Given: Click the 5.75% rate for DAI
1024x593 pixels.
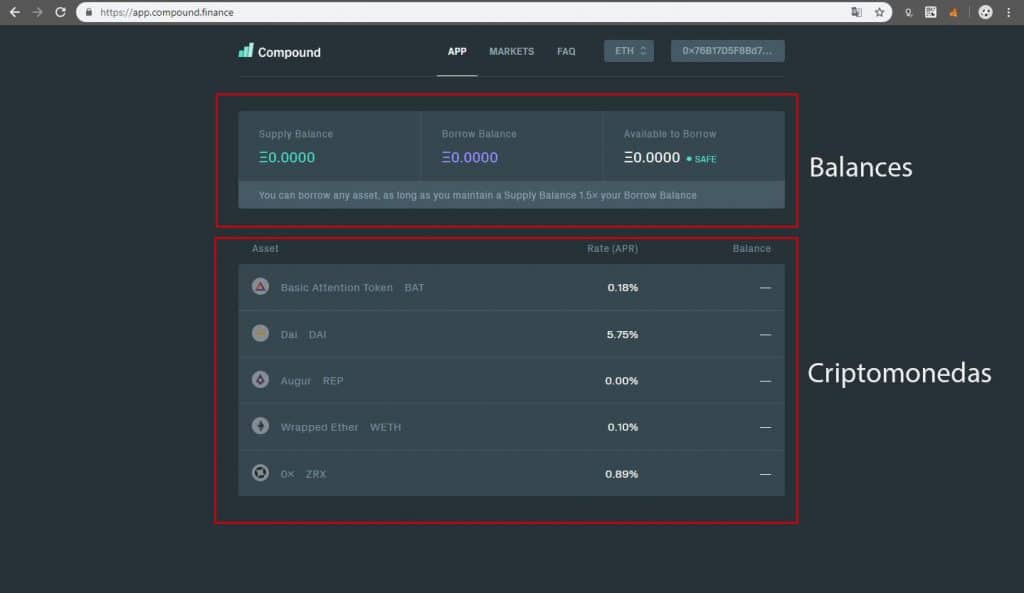Looking at the screenshot, I should (622, 334).
